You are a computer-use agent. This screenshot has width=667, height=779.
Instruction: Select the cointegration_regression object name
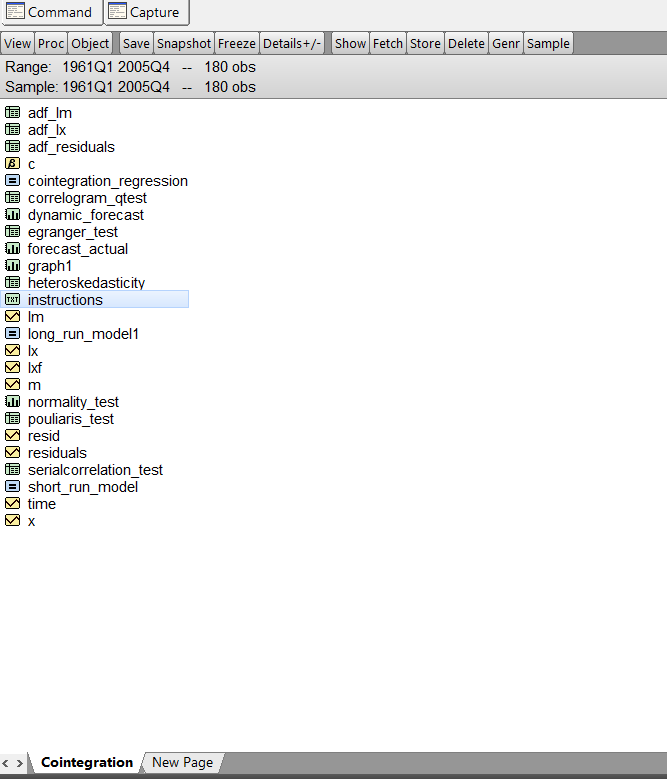click(108, 181)
